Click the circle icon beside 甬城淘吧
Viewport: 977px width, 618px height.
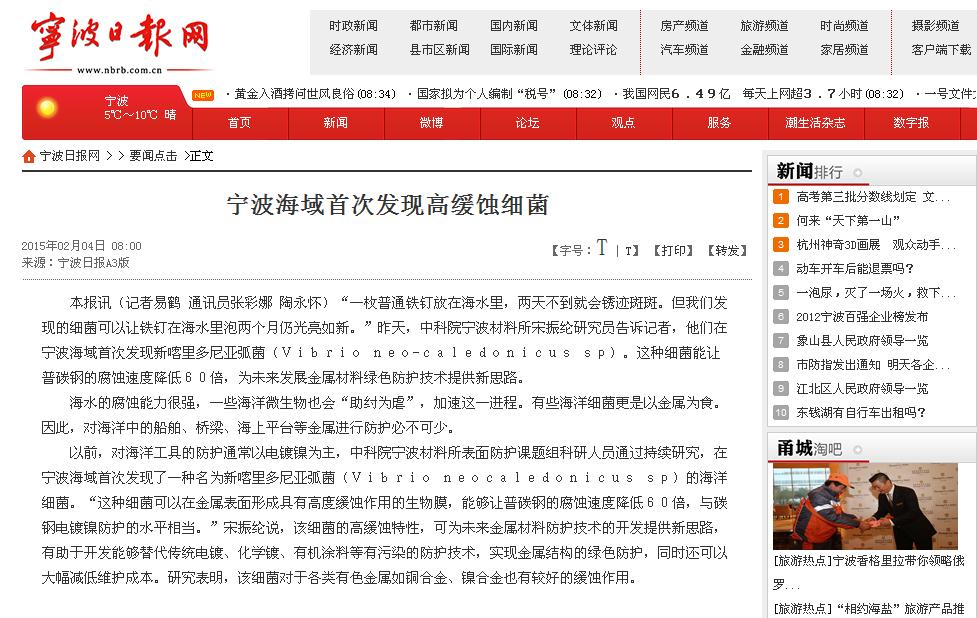pos(857,449)
